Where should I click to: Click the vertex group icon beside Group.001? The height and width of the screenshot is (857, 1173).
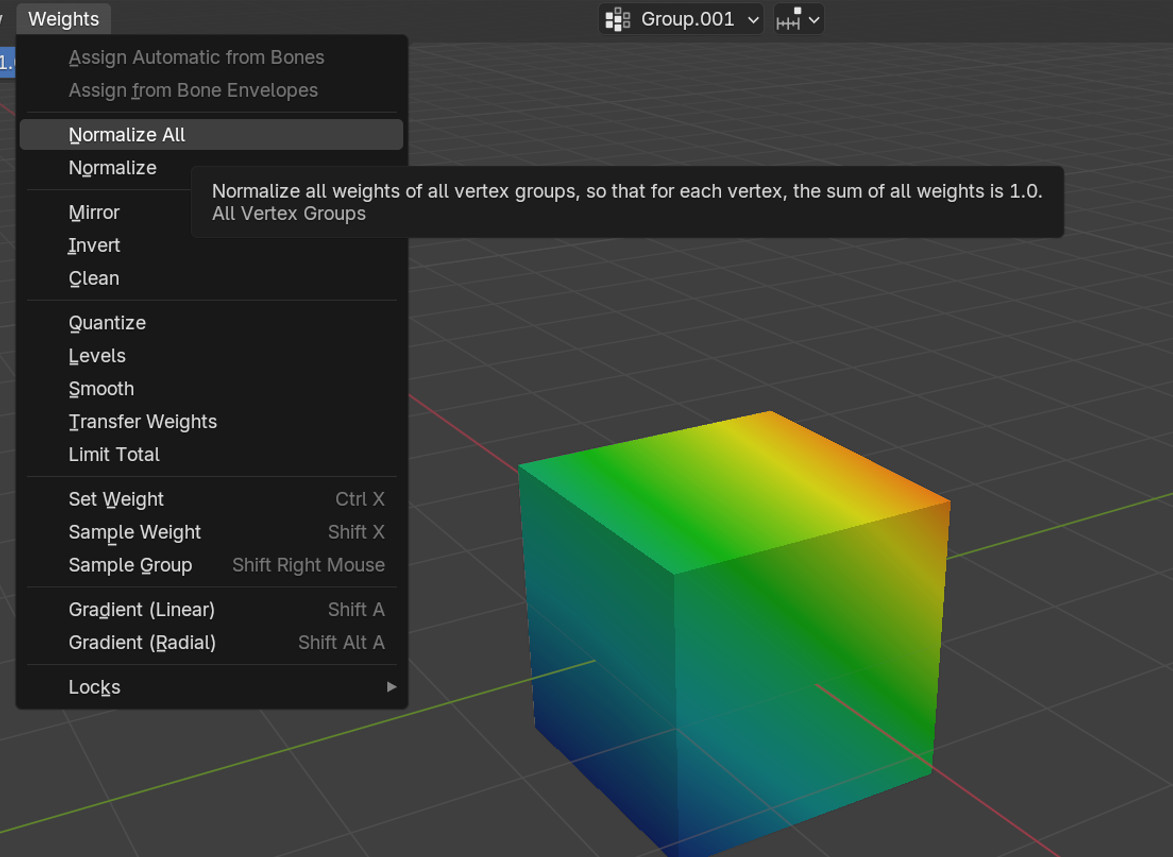618,19
